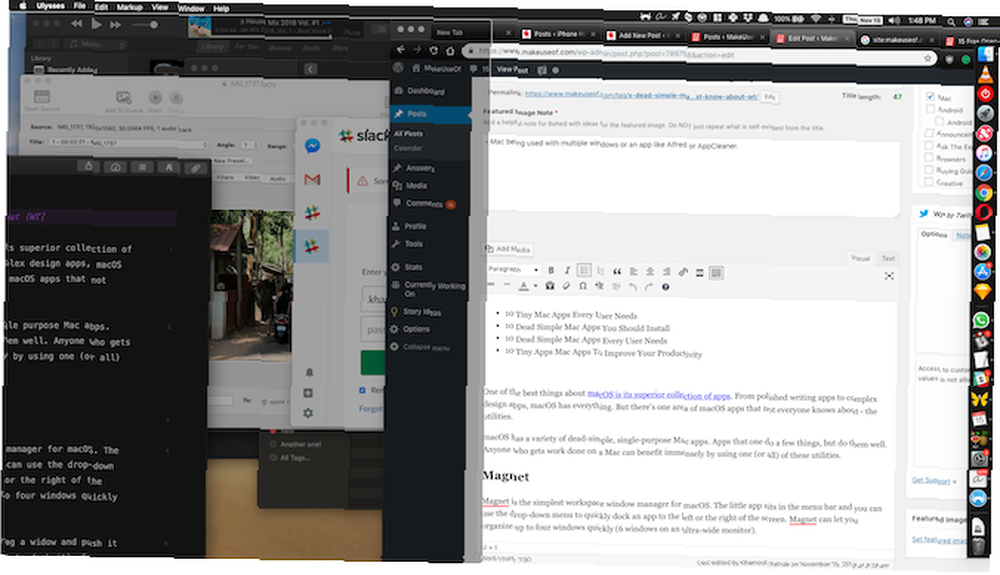Image resolution: width=1000 pixels, height=575 pixels.
Task: Check the first Android category checkbox
Action: pyautogui.click(x=930, y=109)
